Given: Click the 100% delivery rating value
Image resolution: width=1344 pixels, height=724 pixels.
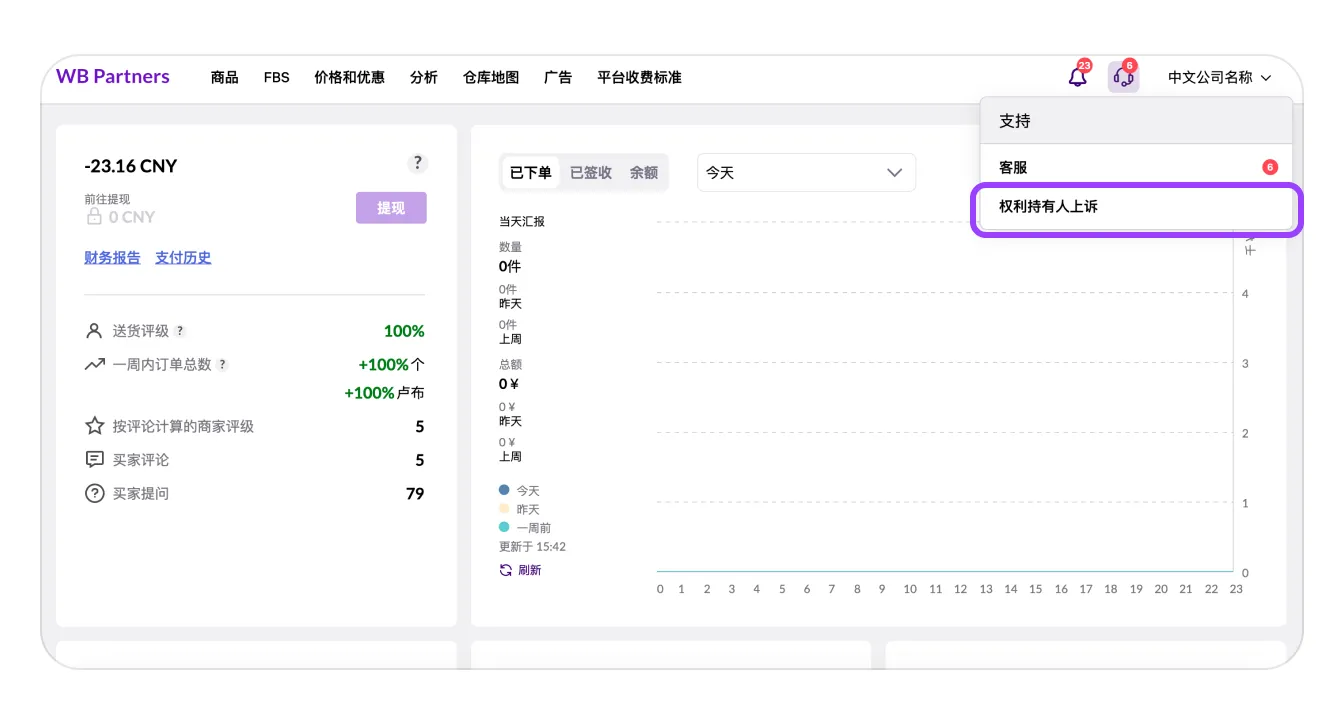Looking at the screenshot, I should click(404, 331).
